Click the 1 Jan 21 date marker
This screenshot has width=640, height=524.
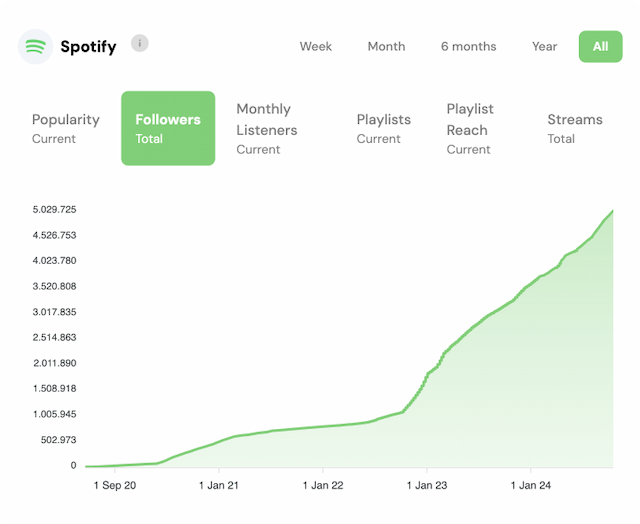pos(219,486)
